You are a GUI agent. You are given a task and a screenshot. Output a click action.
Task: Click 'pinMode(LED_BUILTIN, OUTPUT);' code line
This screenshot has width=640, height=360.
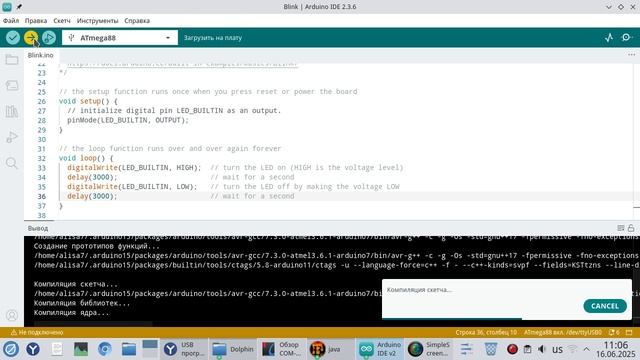coord(128,120)
